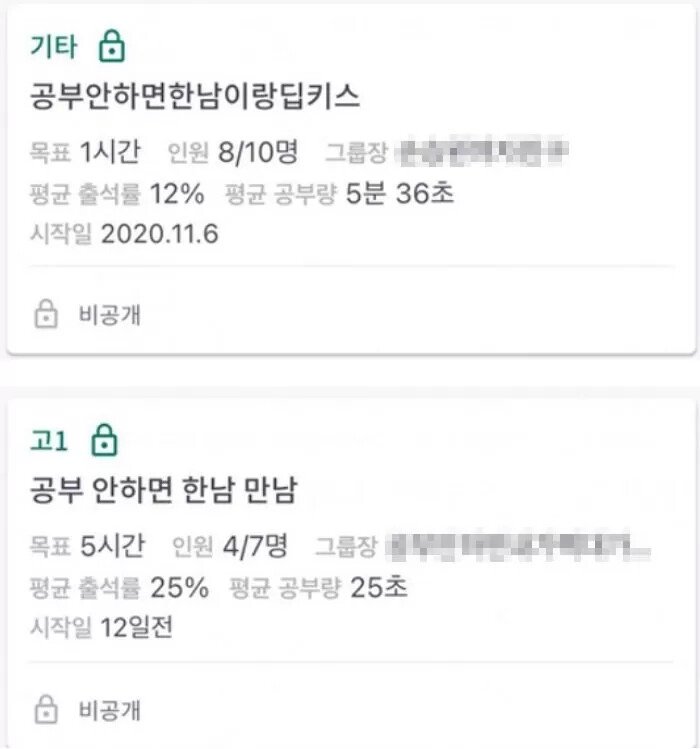This screenshot has width=700, height=749.
Task: Click the blurred group leader name in the second card
Action: click(x=518, y=546)
